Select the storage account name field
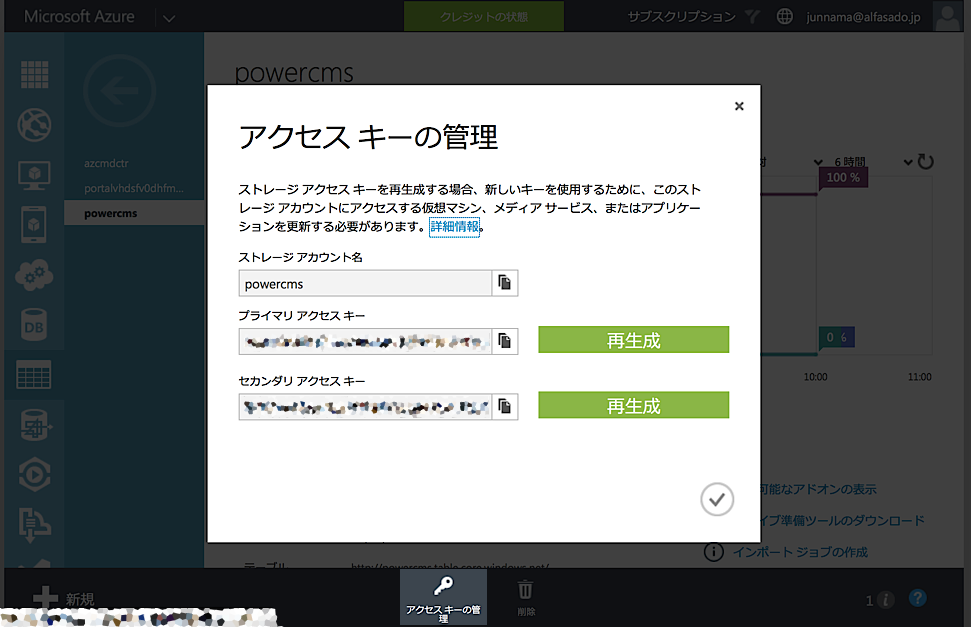Image resolution: width=971 pixels, height=627 pixels. point(365,283)
